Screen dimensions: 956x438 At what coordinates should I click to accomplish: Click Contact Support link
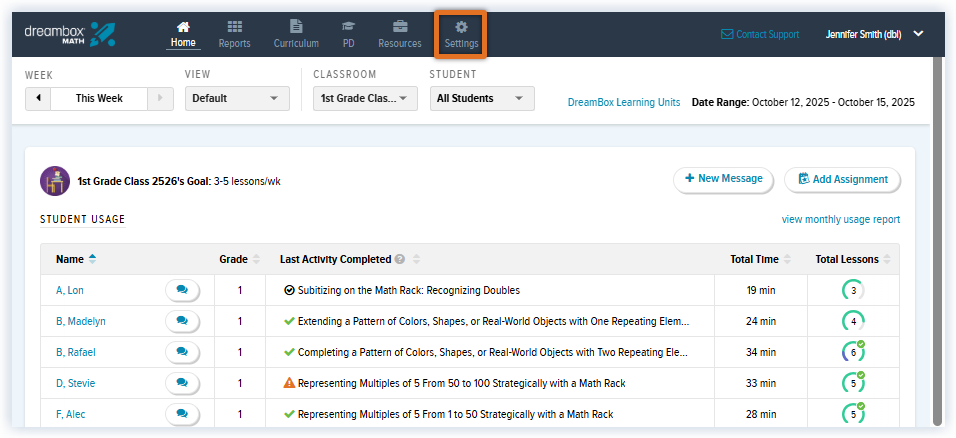click(760, 34)
